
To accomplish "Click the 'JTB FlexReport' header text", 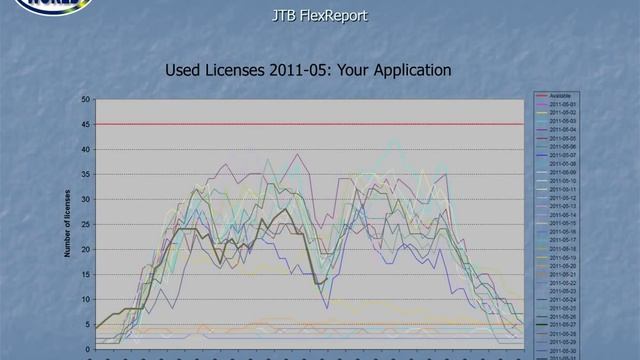I will pyautogui.click(x=320, y=16).
